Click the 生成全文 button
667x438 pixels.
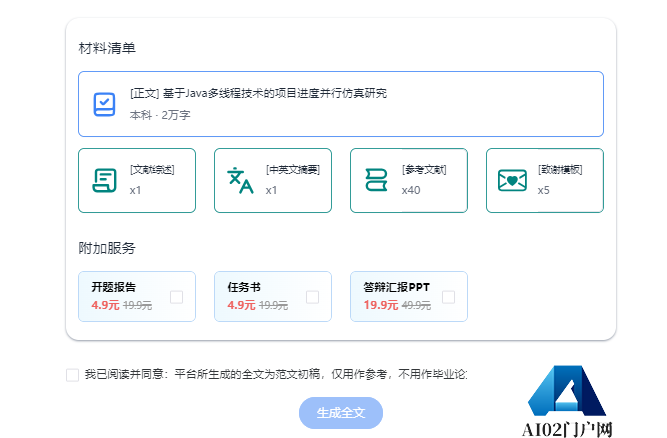[341, 413]
